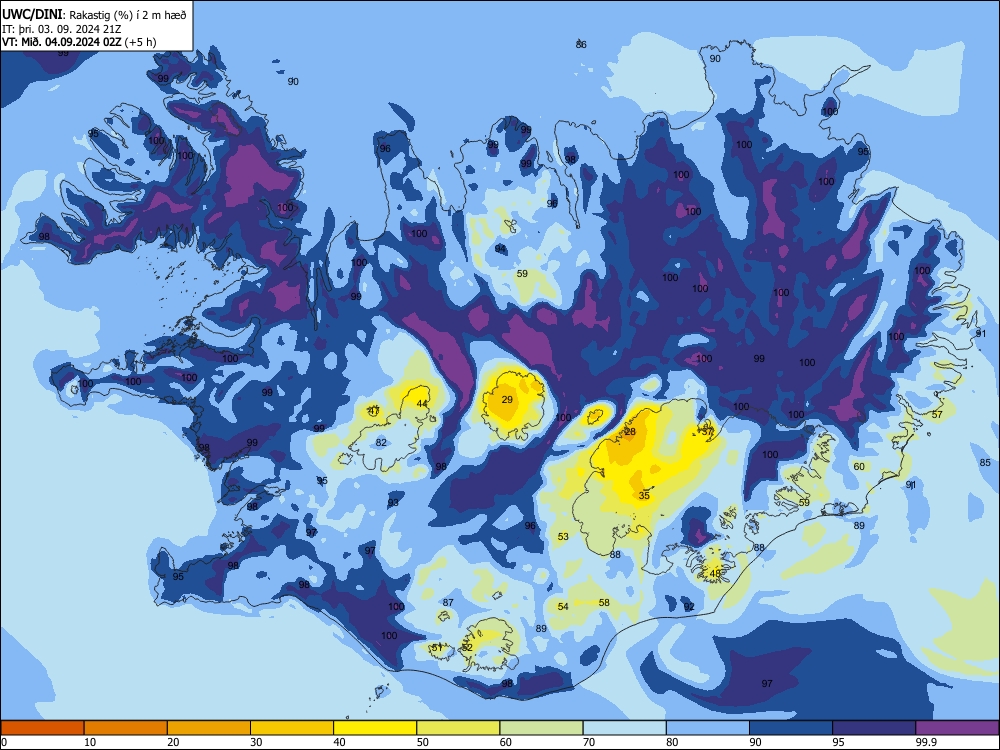The height and width of the screenshot is (750, 1000).
Task: Click the dark orange 0–10 legend swatch
Action: (42, 728)
